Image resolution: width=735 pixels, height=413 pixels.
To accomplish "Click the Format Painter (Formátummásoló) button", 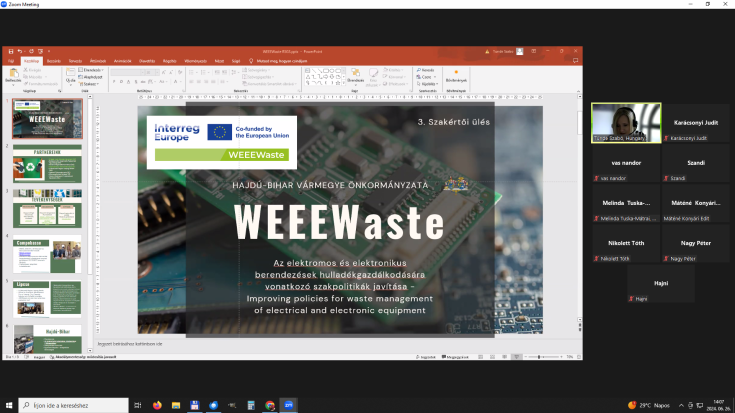I will click(x=40, y=84).
